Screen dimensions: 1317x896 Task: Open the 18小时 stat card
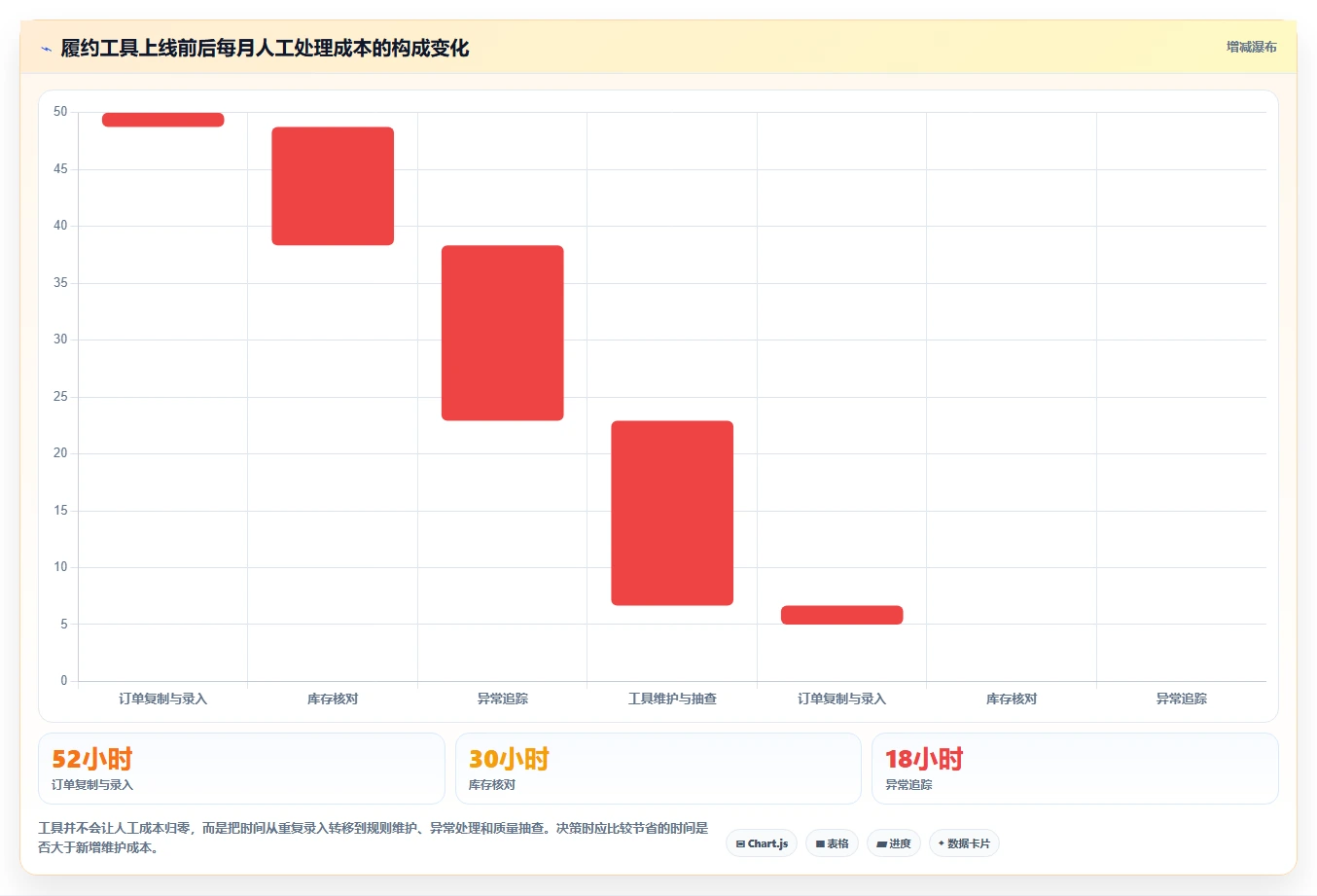(1075, 769)
